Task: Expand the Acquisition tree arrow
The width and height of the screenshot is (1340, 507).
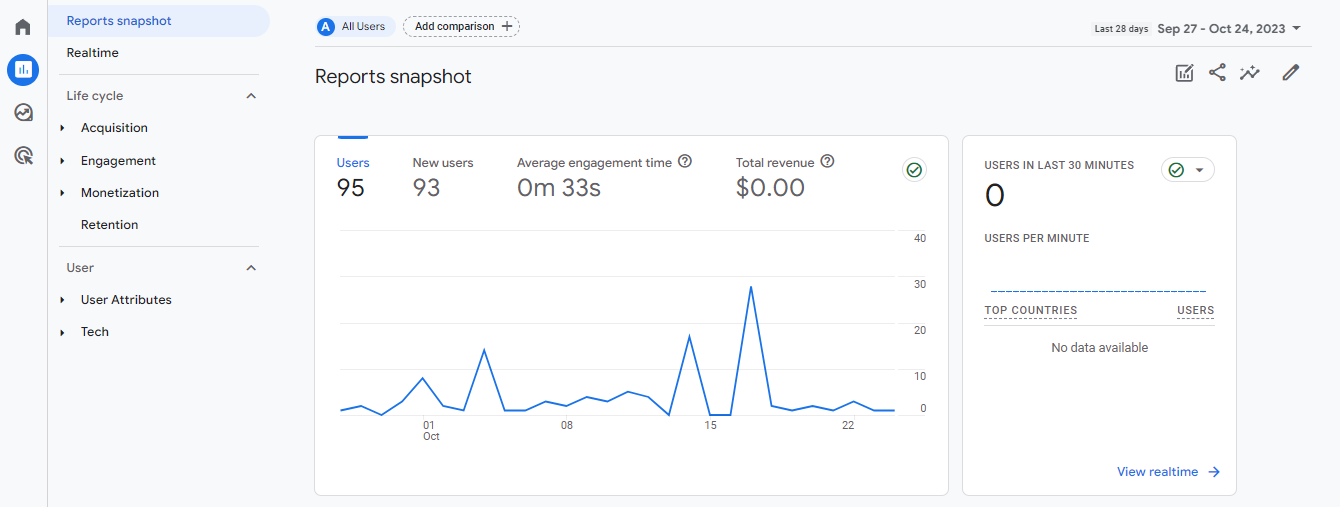Action: (62, 128)
